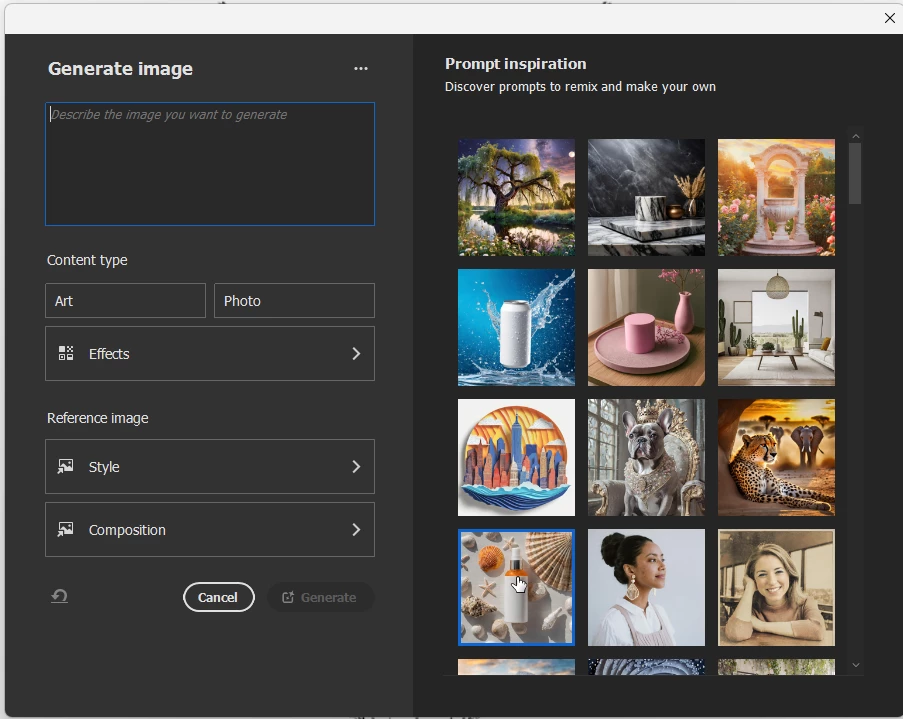The width and height of the screenshot is (903, 719).
Task: Click the Generate button
Action: point(321,597)
